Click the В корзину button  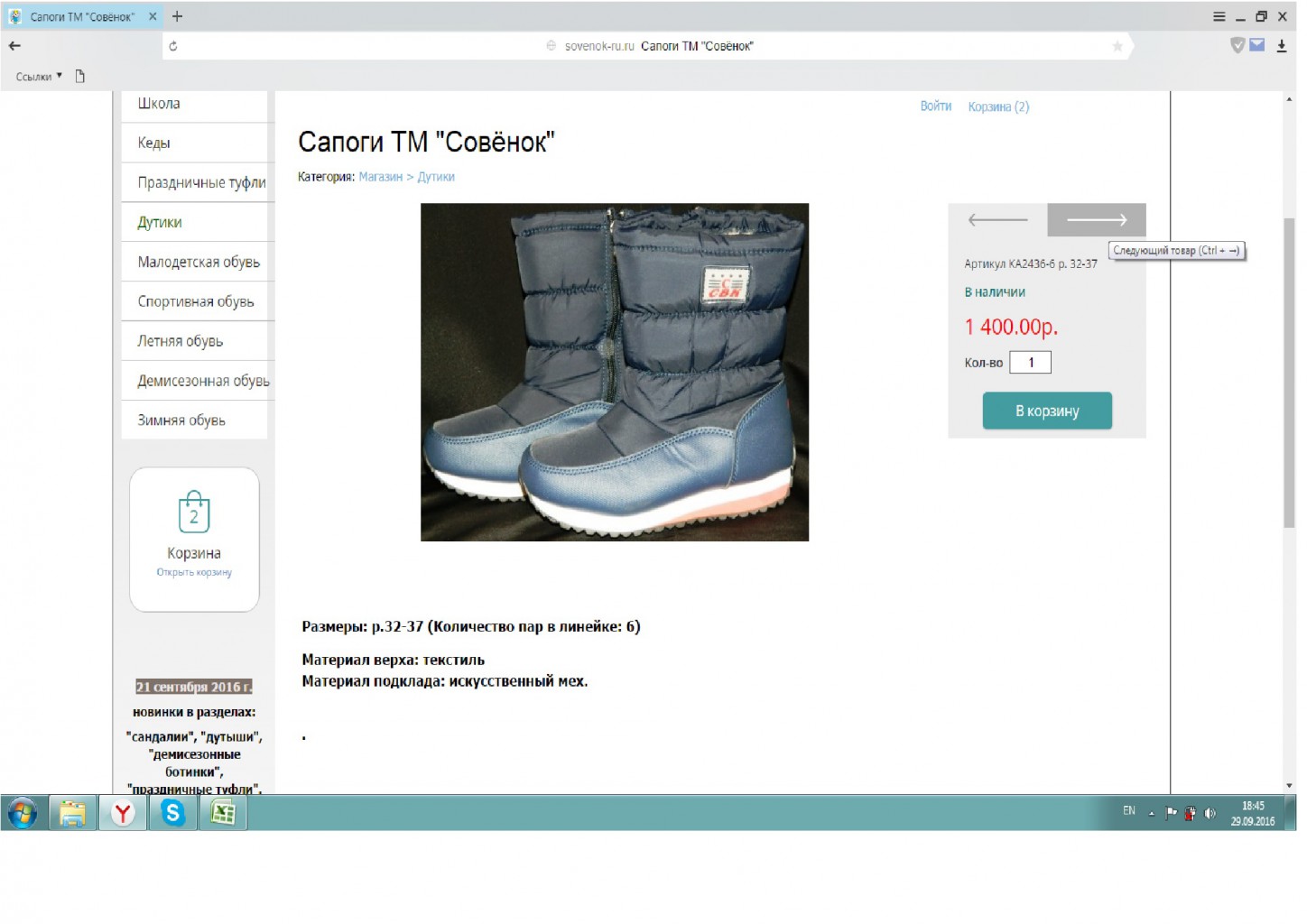tap(1047, 411)
